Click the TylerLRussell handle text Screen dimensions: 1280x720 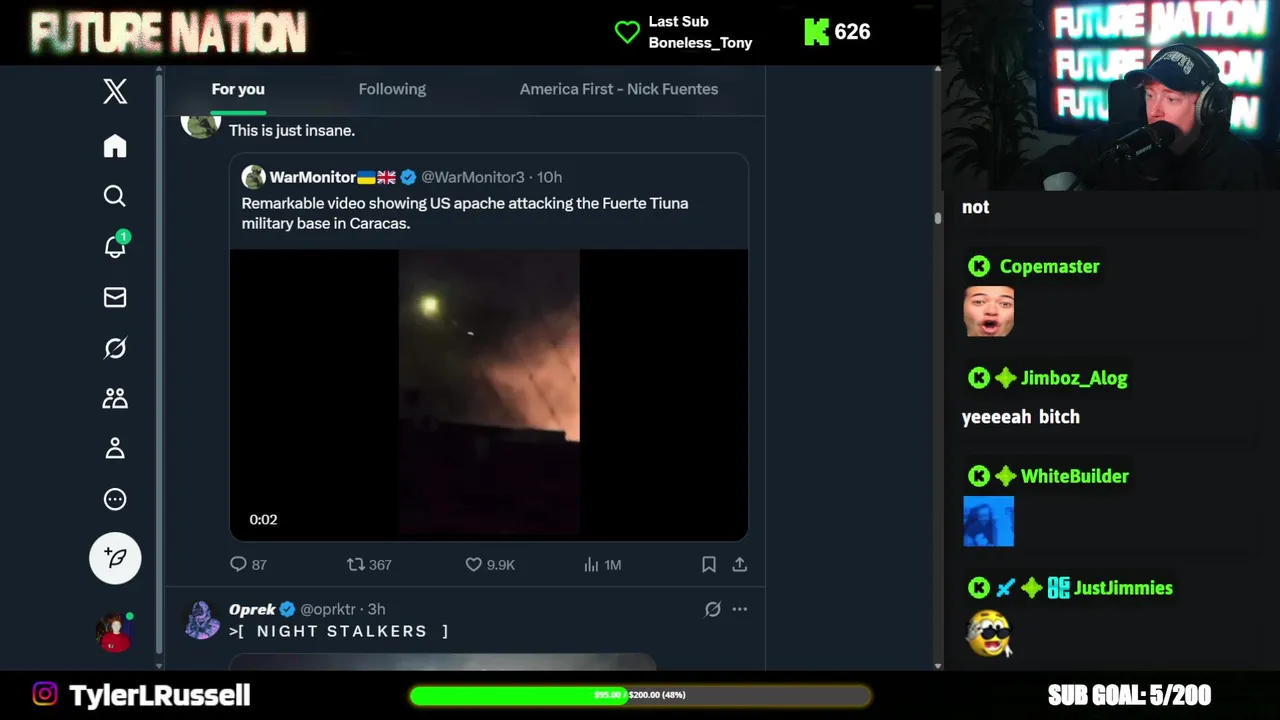point(160,695)
